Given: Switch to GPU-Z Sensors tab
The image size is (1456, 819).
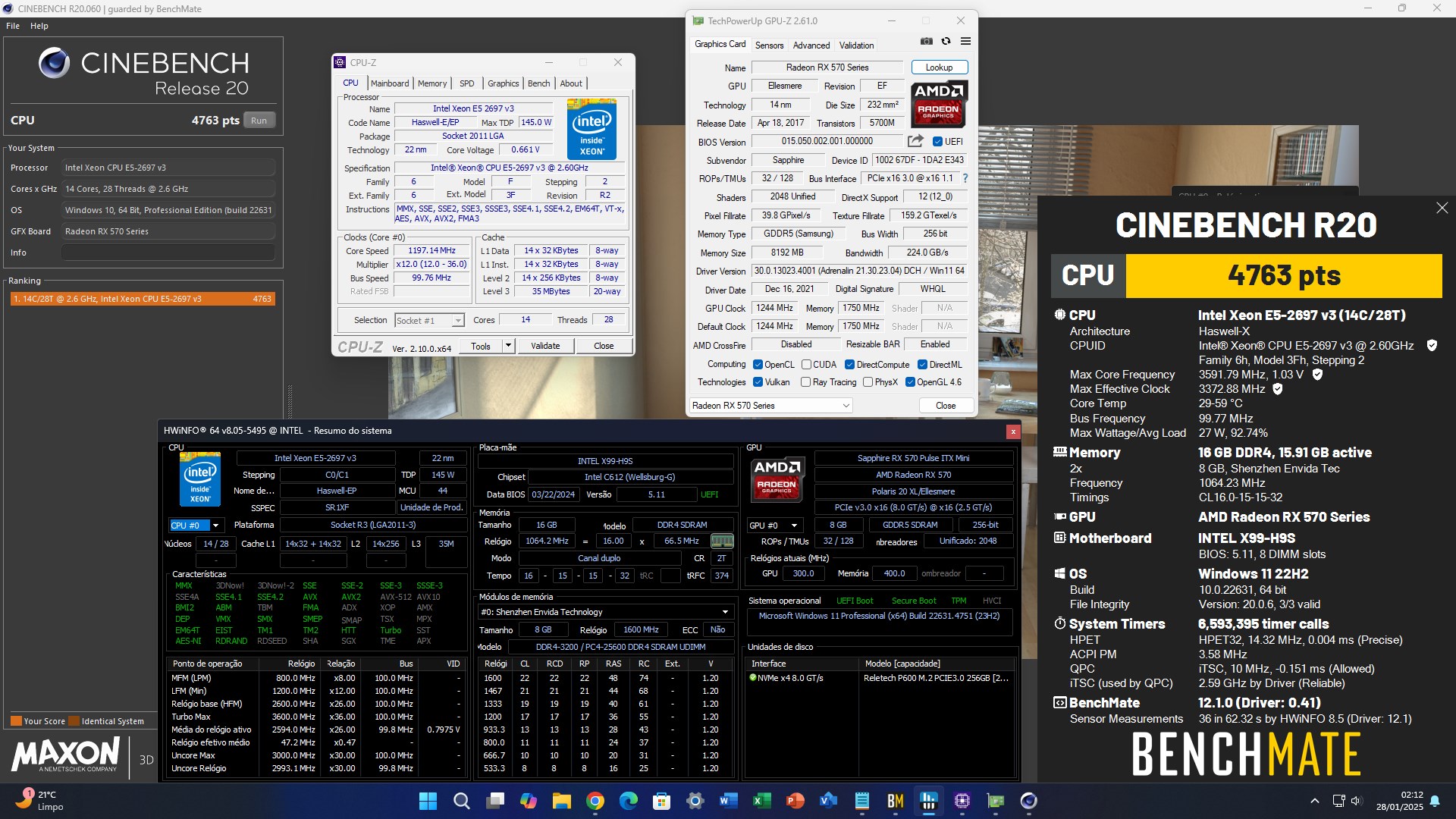Looking at the screenshot, I should click(x=769, y=45).
